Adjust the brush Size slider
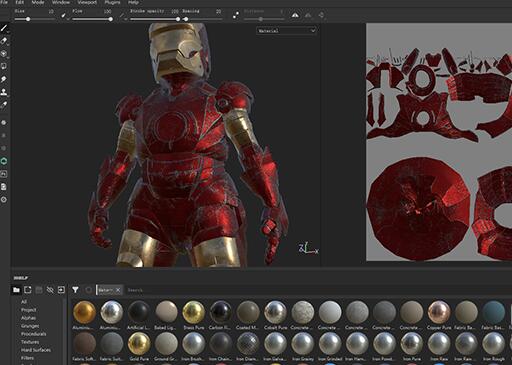The width and height of the screenshot is (512, 365). click(x=35, y=19)
